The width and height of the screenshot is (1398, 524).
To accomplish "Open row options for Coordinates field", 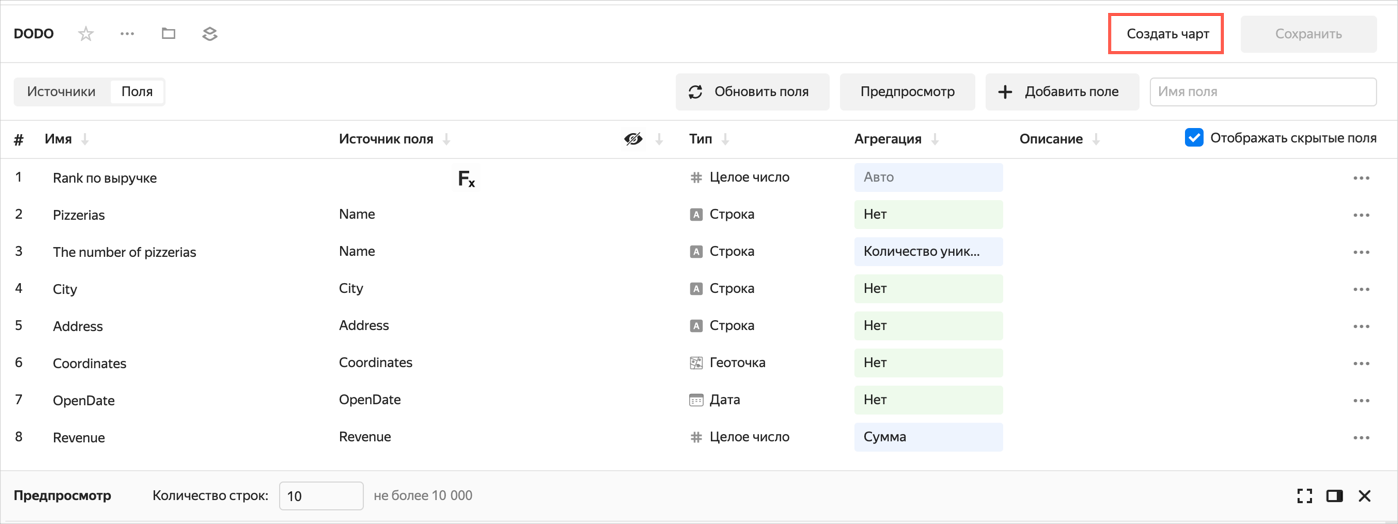I will click(x=1361, y=364).
